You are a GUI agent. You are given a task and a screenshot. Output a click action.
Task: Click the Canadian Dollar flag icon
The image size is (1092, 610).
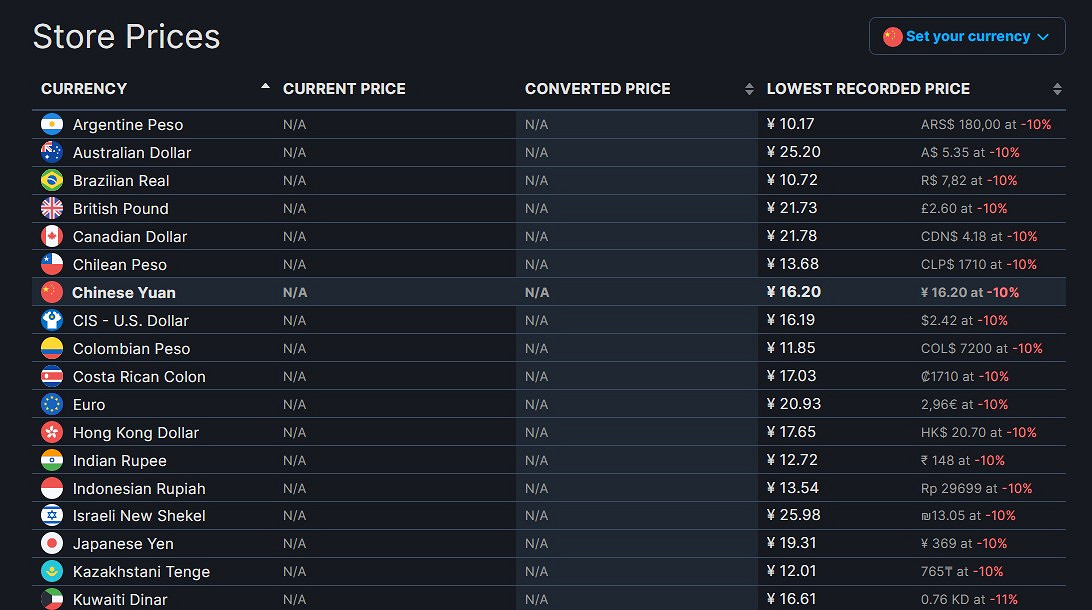click(x=52, y=236)
